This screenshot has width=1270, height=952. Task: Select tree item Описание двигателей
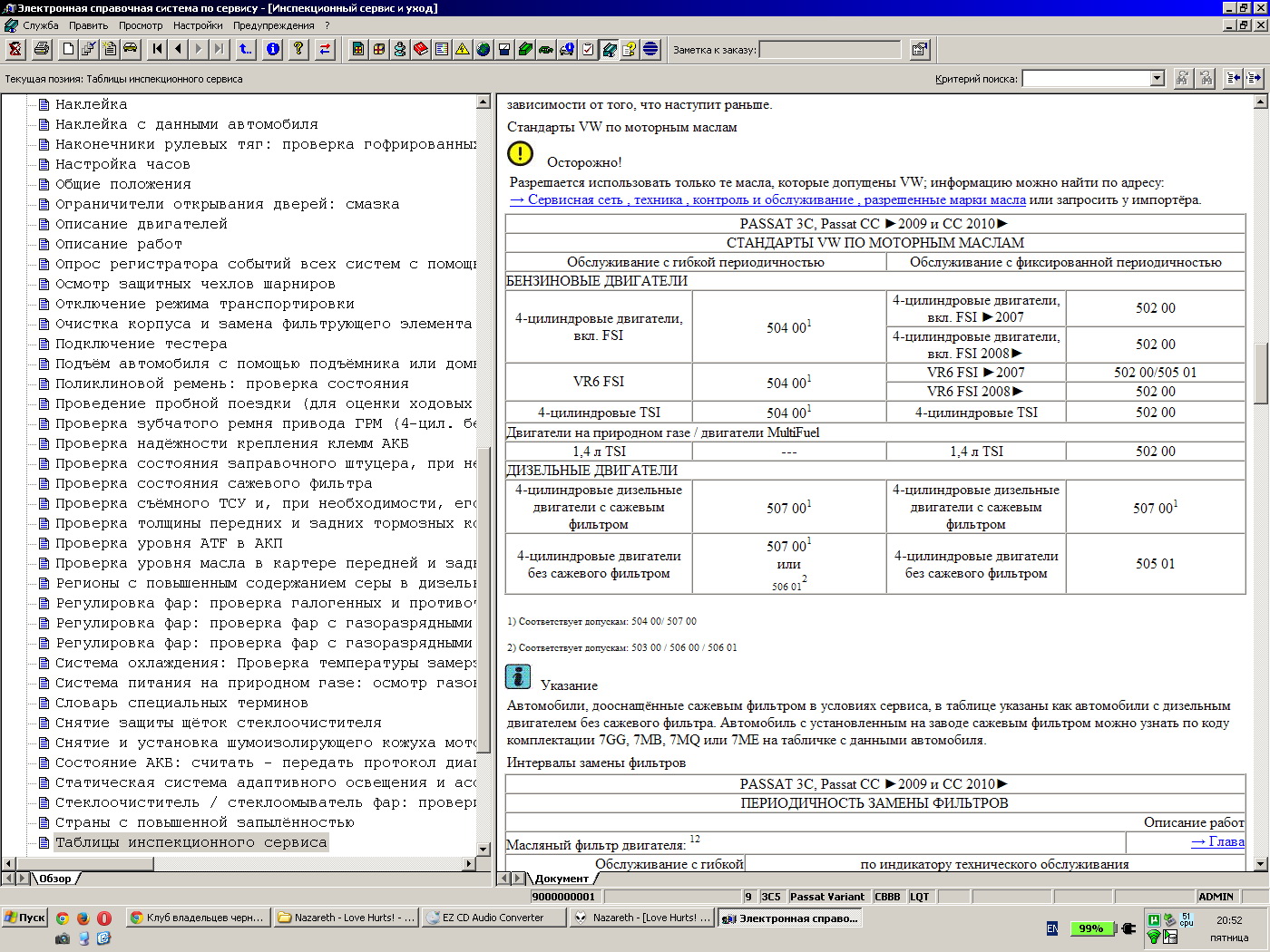point(141,224)
